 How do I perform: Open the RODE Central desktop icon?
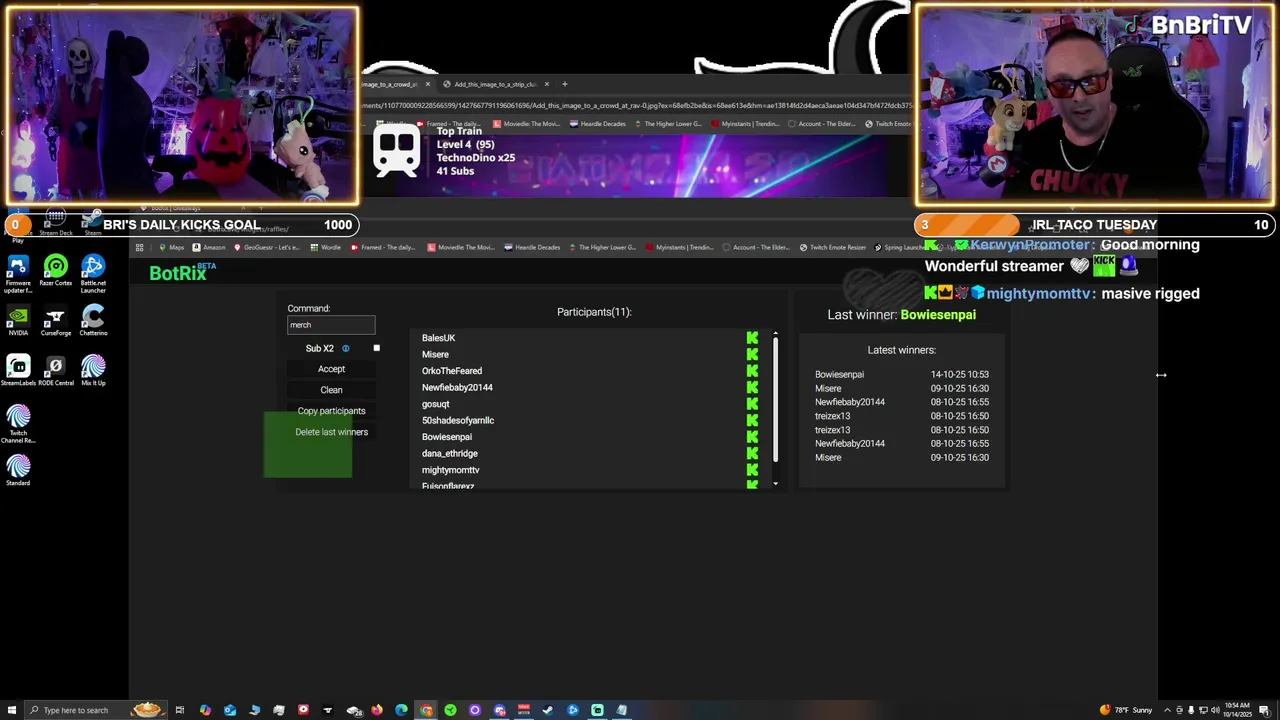pos(56,371)
